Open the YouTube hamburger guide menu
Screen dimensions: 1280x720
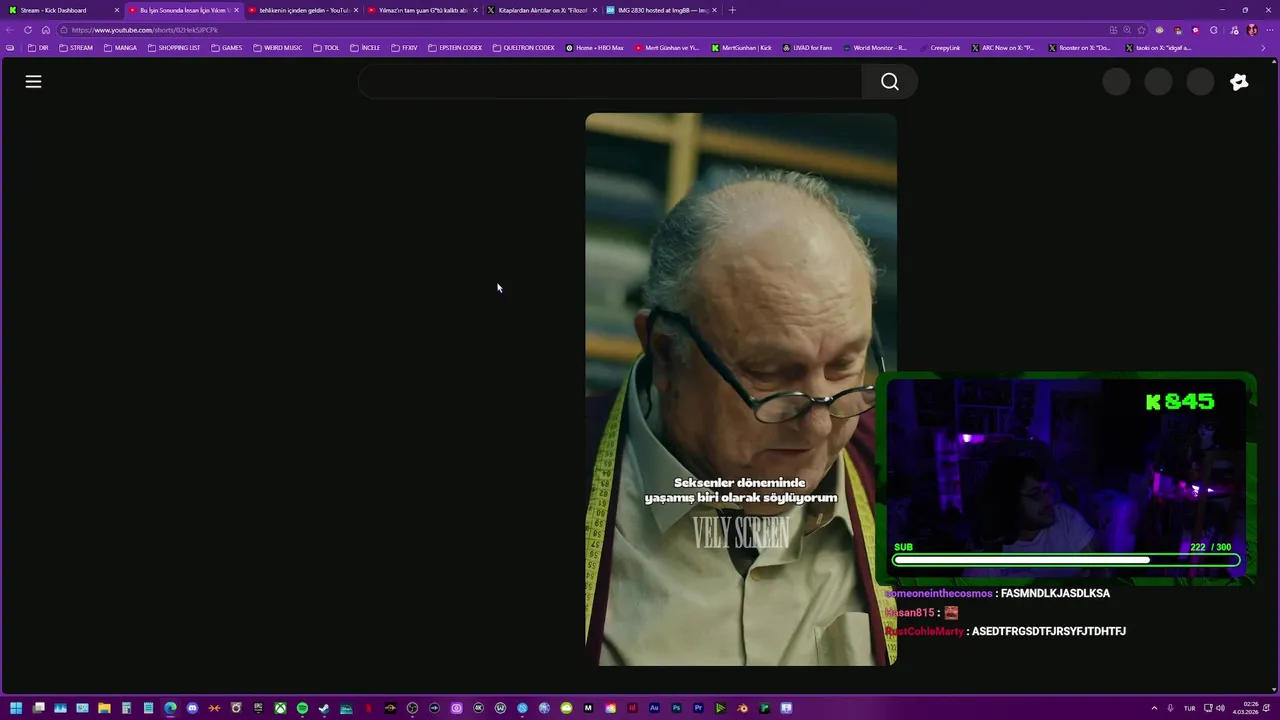(x=33, y=82)
